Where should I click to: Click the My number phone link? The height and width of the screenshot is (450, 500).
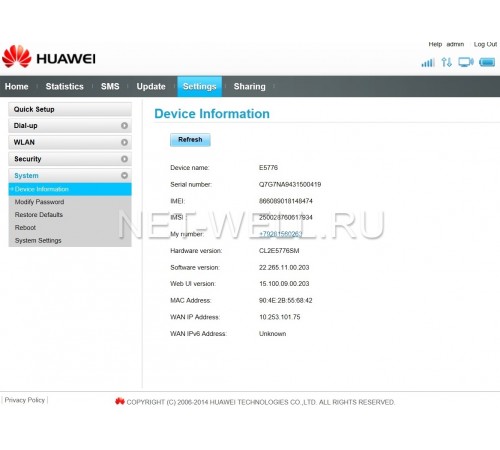281,234
